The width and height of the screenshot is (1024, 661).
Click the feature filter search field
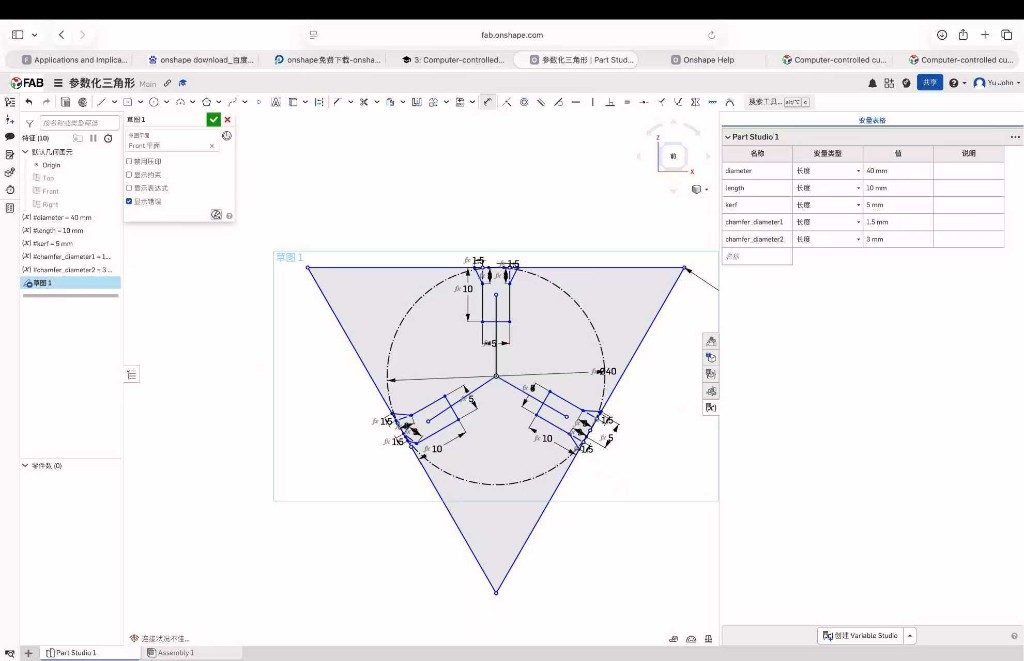pyautogui.click(x=79, y=123)
